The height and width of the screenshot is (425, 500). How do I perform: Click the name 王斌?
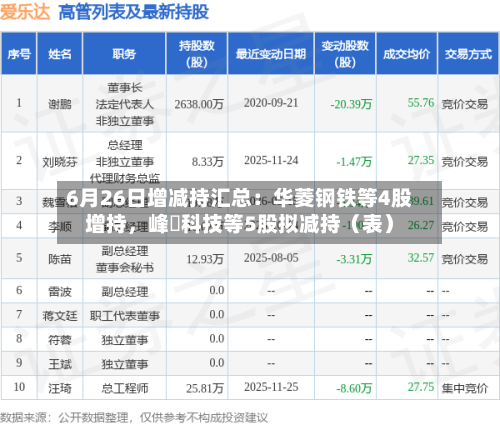60,364
